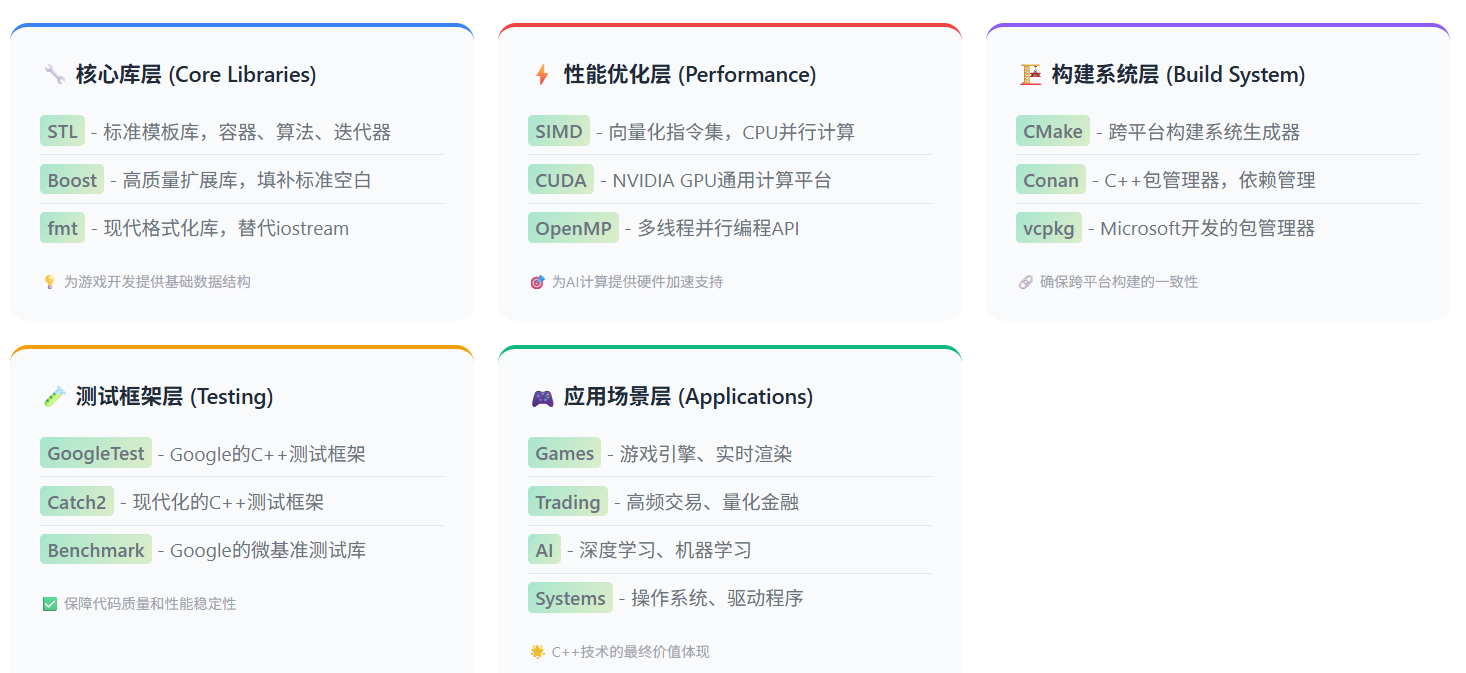Click the 性能优化层 (Performance) heading
This screenshot has width=1466, height=673.
[x=690, y=75]
